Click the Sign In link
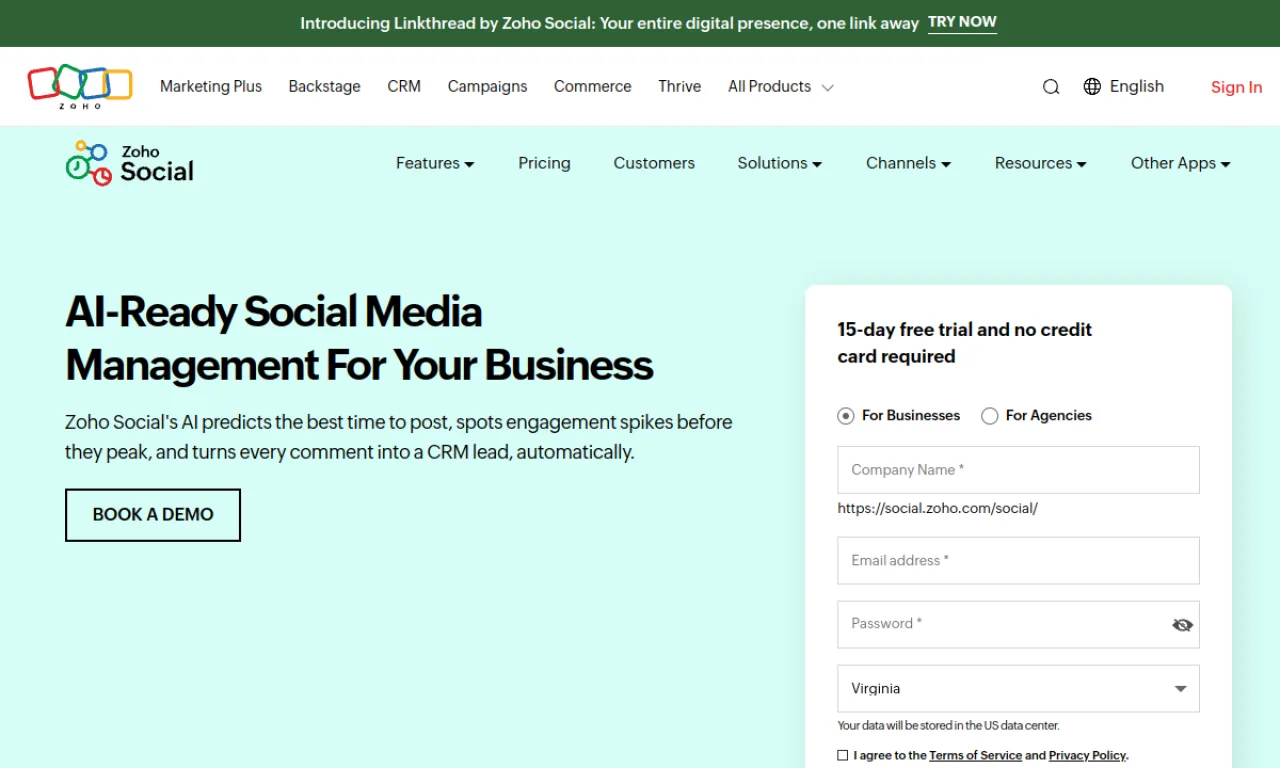The image size is (1280, 768). click(x=1237, y=87)
